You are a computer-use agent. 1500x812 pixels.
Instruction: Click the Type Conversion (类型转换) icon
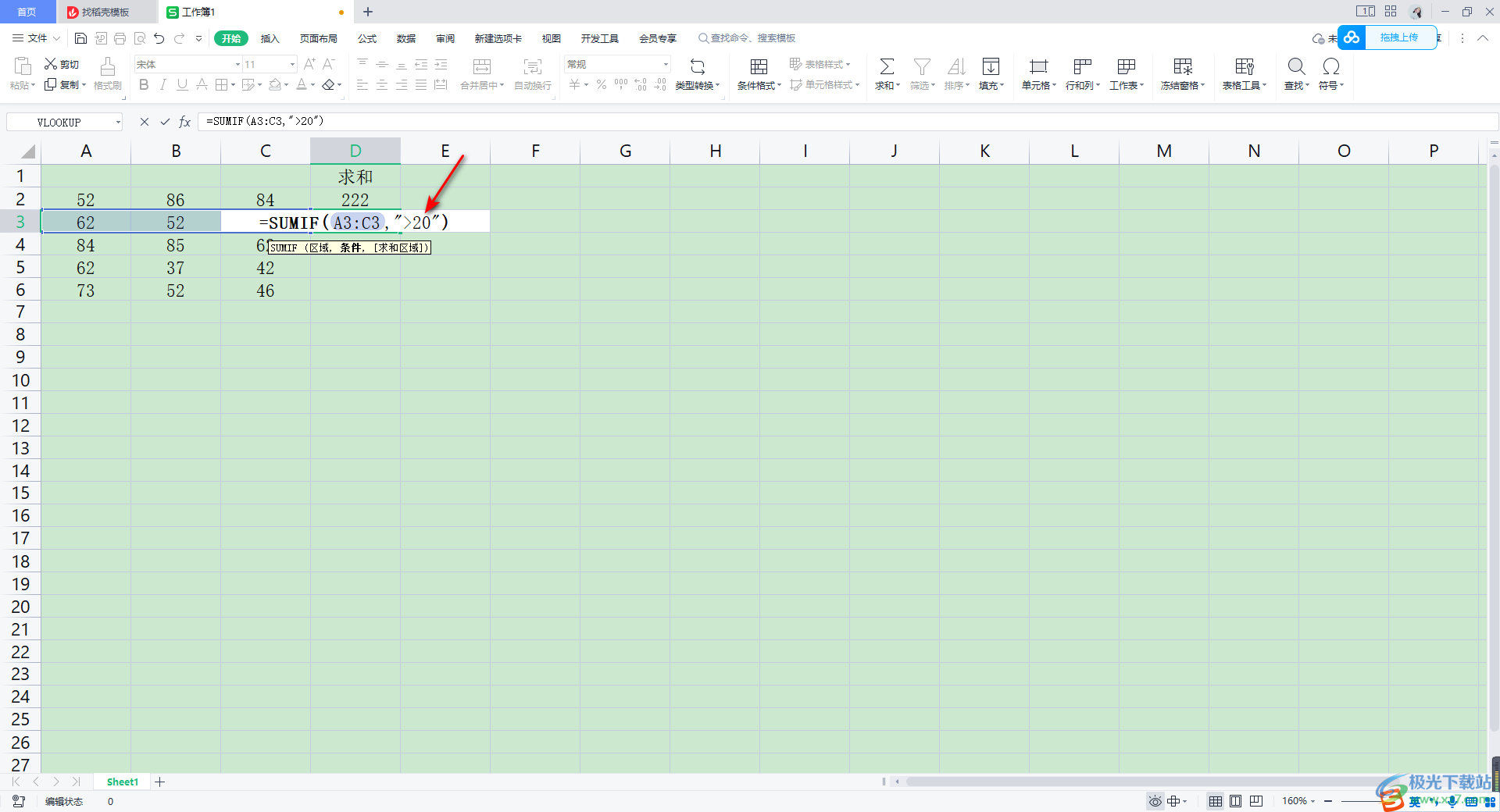point(698,66)
